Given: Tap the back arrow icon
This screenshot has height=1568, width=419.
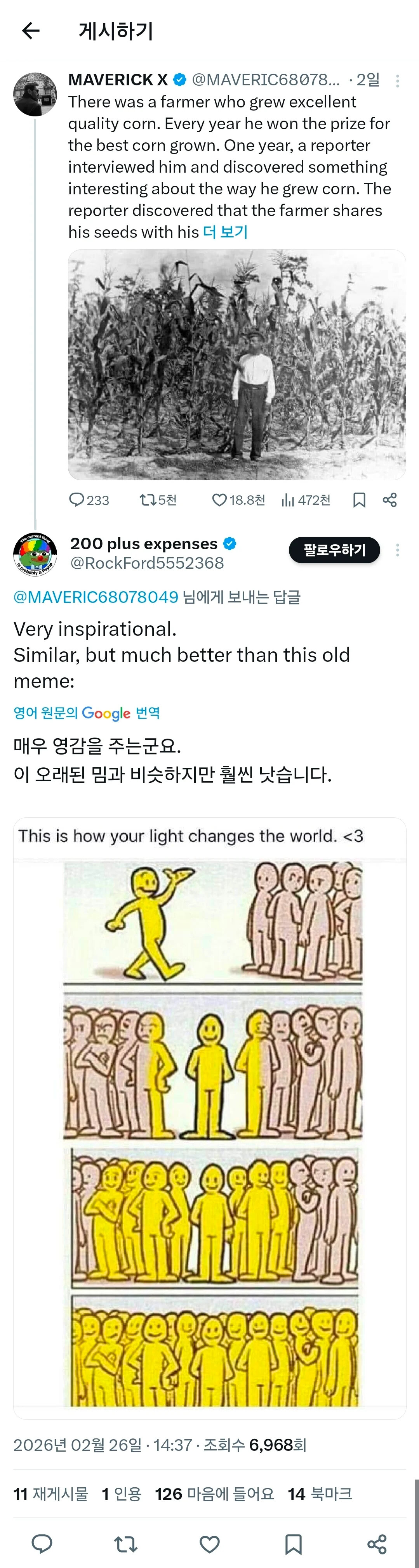Looking at the screenshot, I should pos(30,30).
